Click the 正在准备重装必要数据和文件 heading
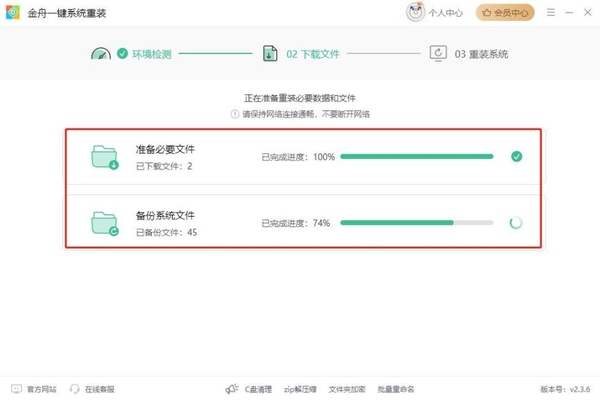This screenshot has height=400, width=600. [300, 98]
